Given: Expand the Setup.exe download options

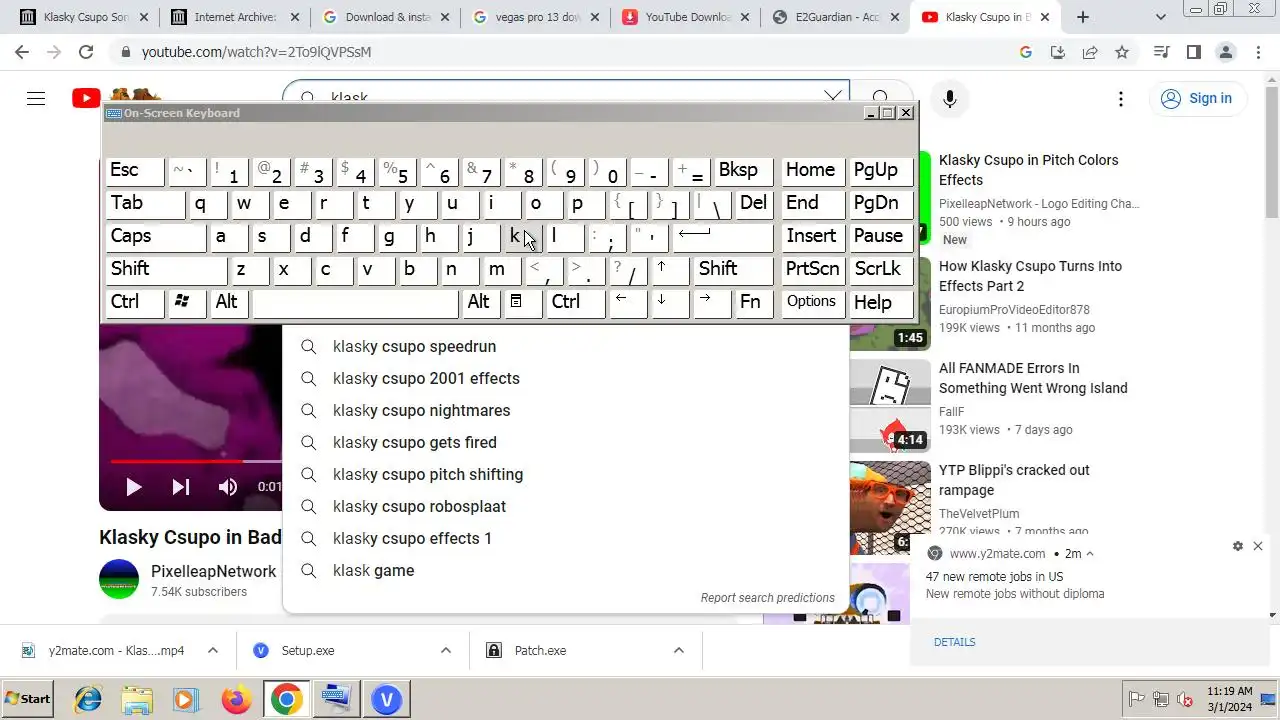Looking at the screenshot, I should pos(446,650).
